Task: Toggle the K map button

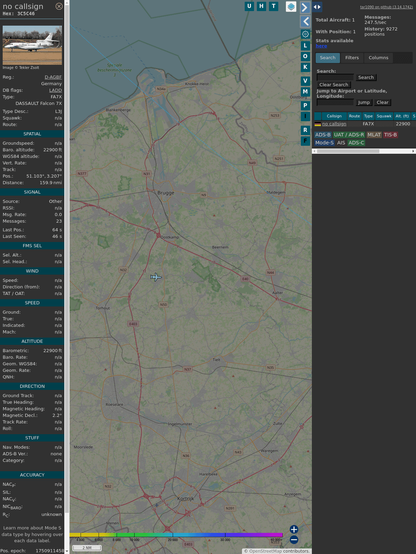Action: coord(305,67)
